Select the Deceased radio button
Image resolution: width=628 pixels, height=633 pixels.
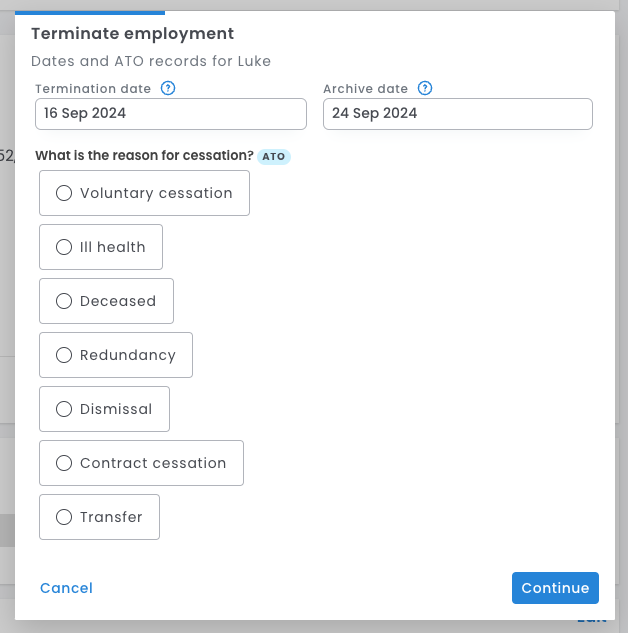pos(64,301)
